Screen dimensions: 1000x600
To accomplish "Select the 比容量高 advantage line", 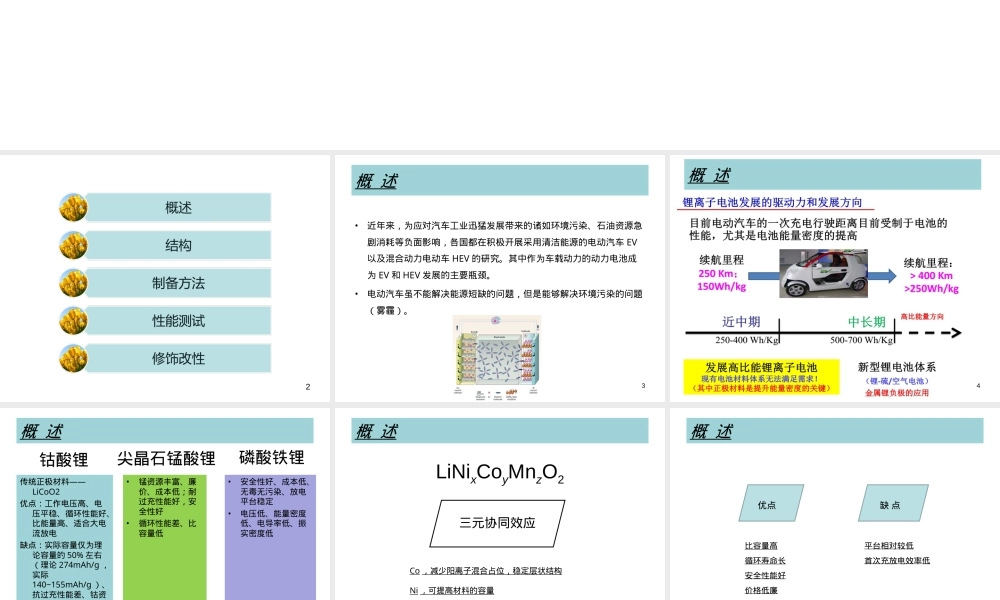I will [x=761, y=546].
